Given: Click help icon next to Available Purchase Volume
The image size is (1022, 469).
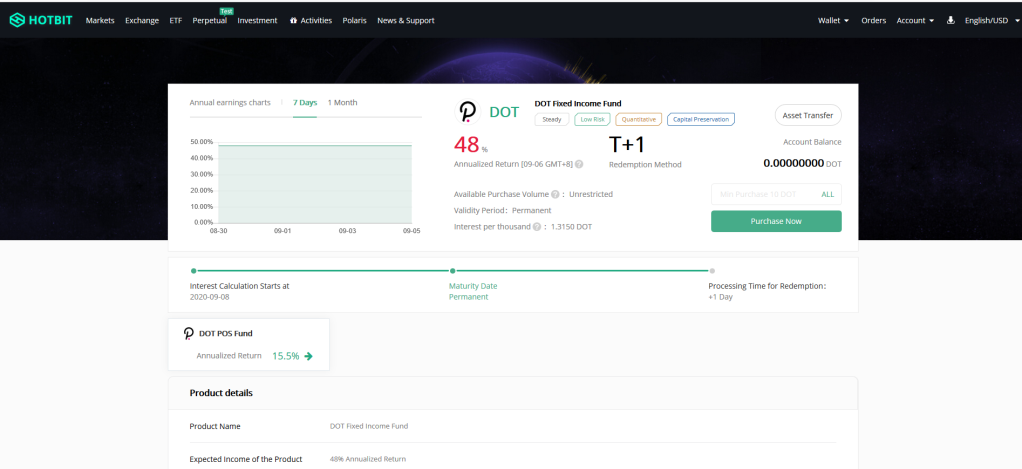Looking at the screenshot, I should click(x=555, y=194).
